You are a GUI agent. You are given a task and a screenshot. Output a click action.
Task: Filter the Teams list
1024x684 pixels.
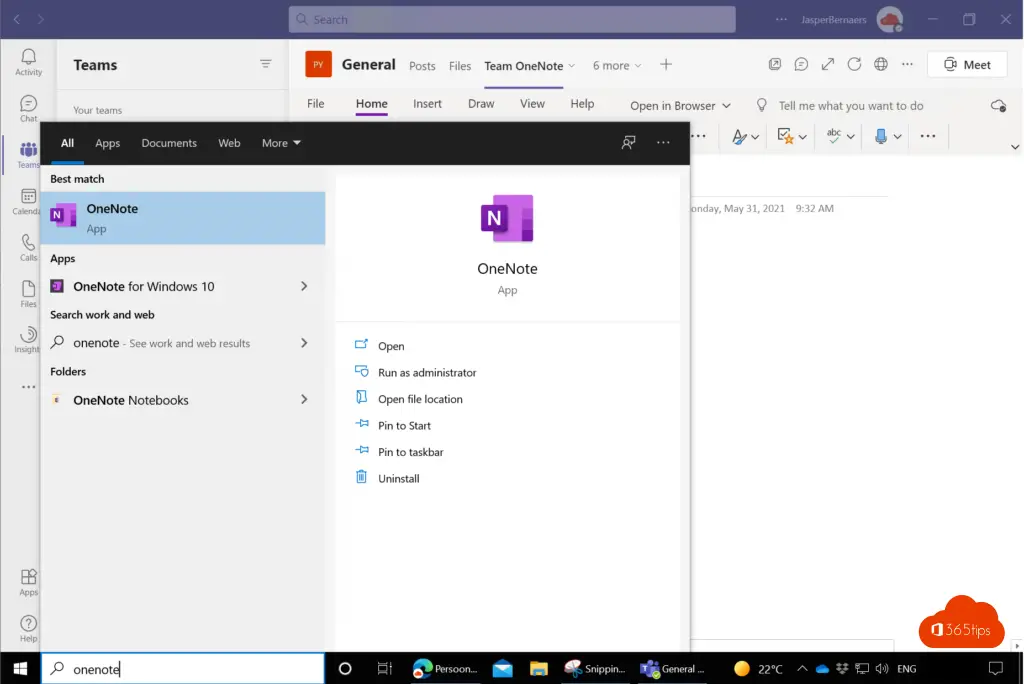[x=265, y=64]
